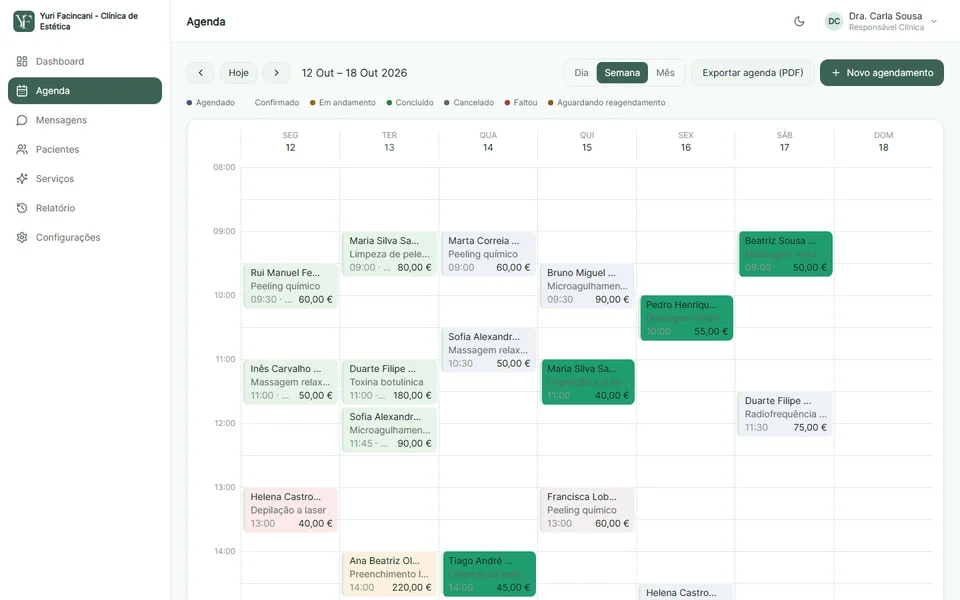
Task: Open Duarte Filipe Radiofrequência appointment
Action: [x=785, y=414]
